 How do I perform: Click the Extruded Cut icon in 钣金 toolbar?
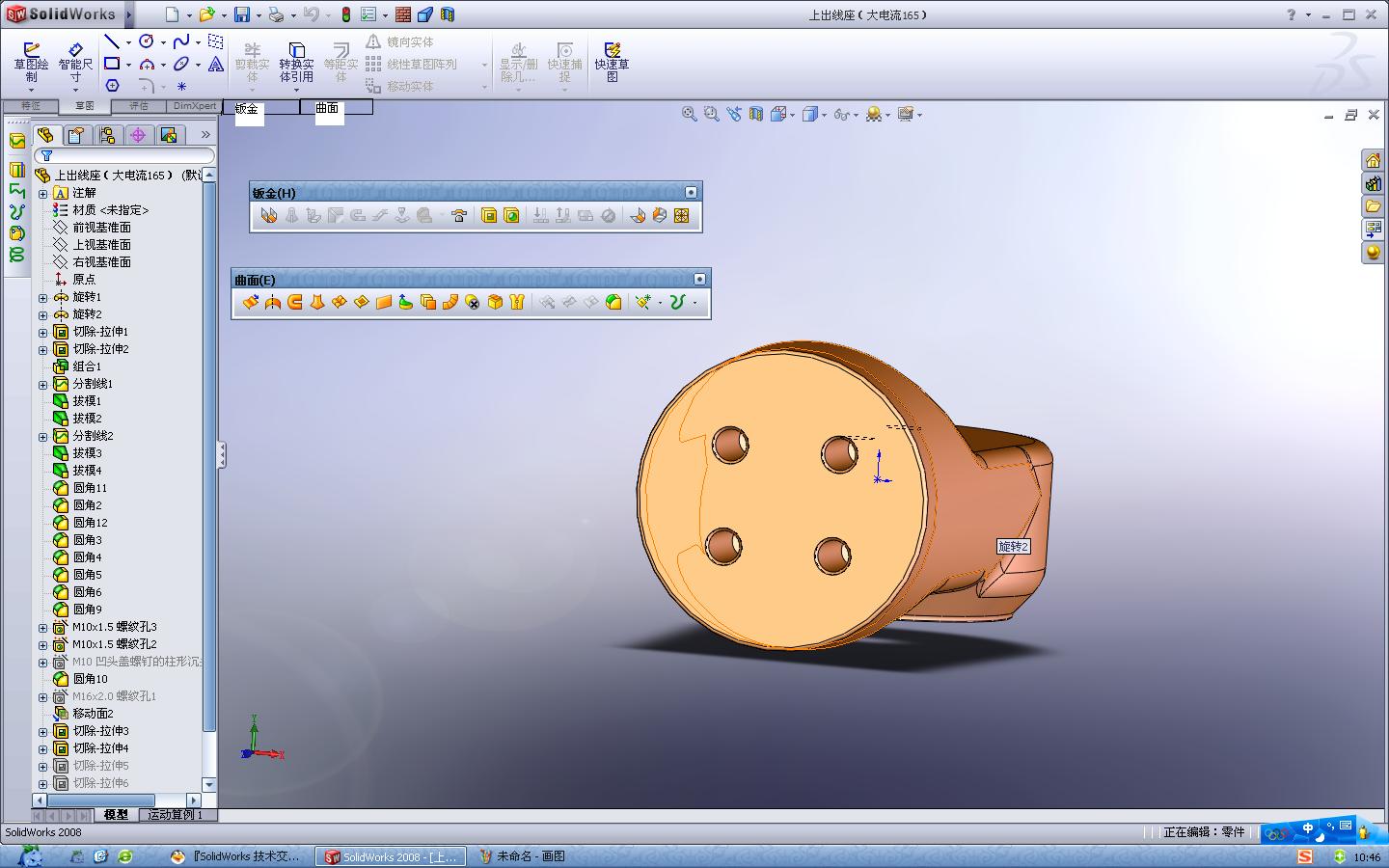point(489,215)
